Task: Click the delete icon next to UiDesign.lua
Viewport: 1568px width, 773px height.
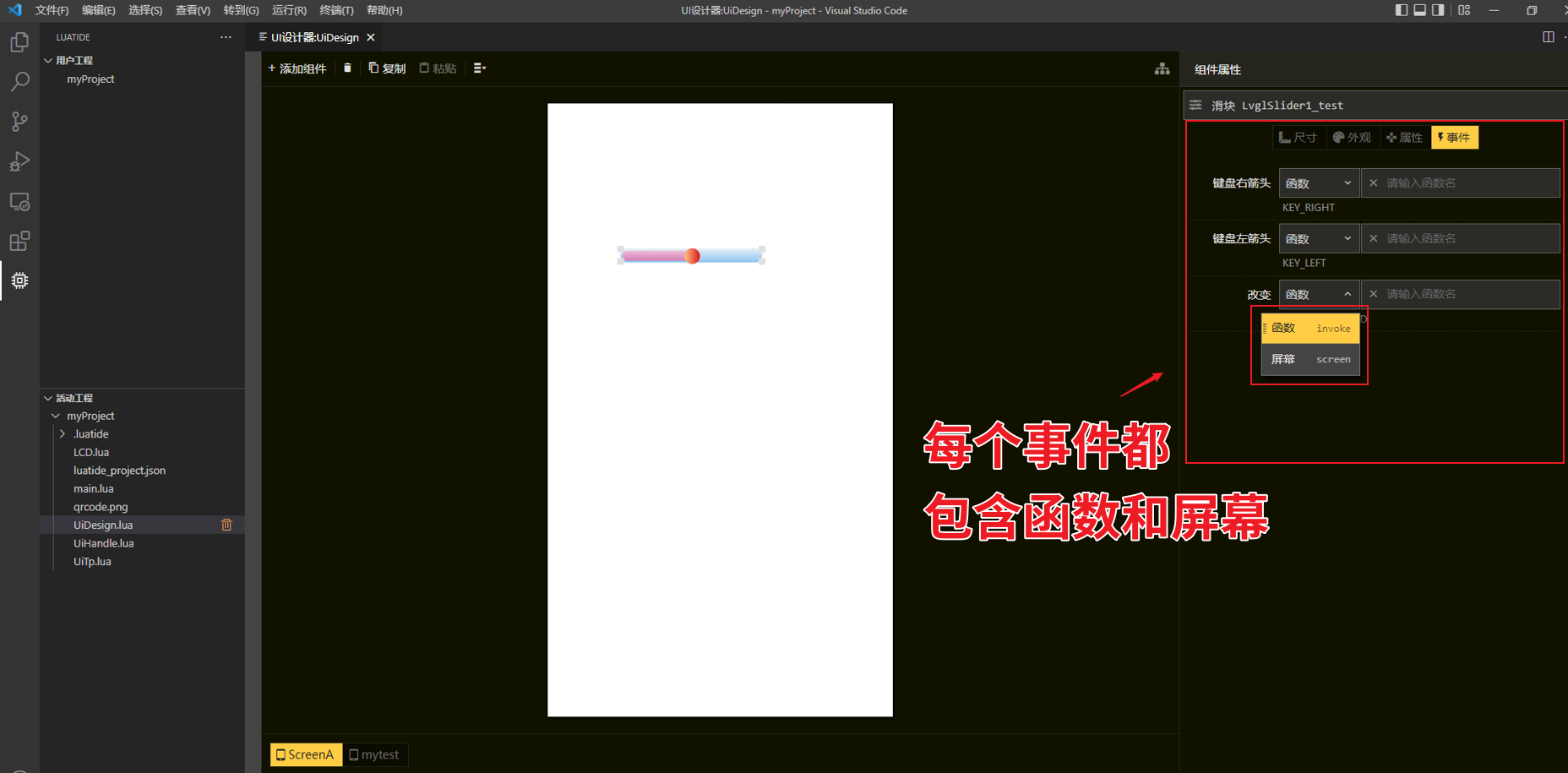Action: click(x=226, y=524)
